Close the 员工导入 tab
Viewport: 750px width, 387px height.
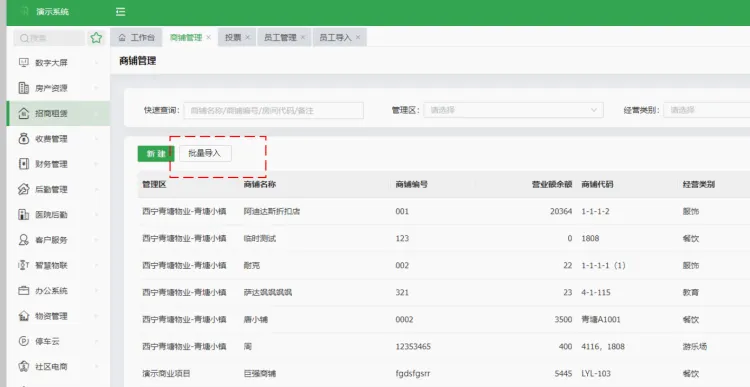pyautogui.click(x=358, y=37)
